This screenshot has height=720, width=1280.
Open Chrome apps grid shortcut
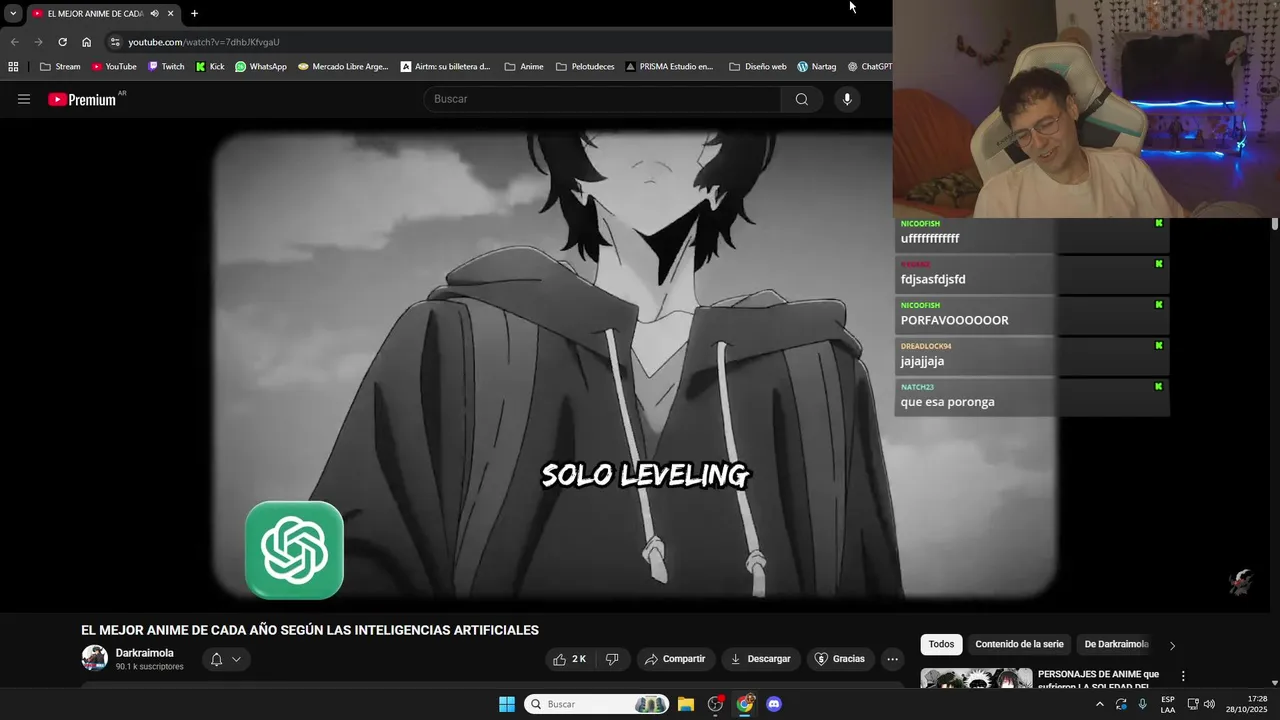click(13, 67)
